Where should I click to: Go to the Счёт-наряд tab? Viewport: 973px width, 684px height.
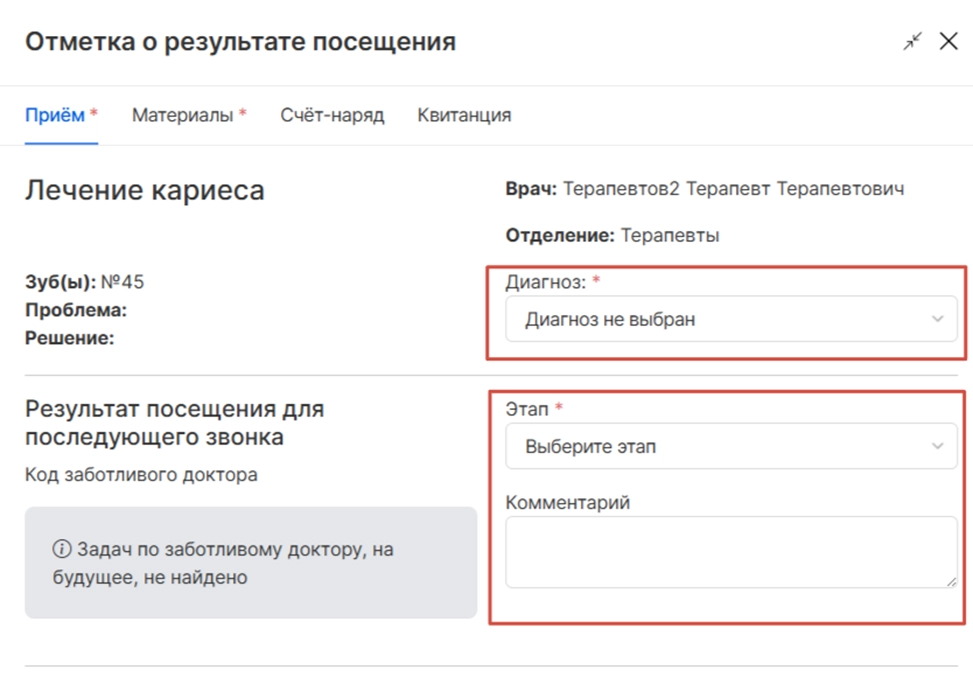[x=332, y=115]
